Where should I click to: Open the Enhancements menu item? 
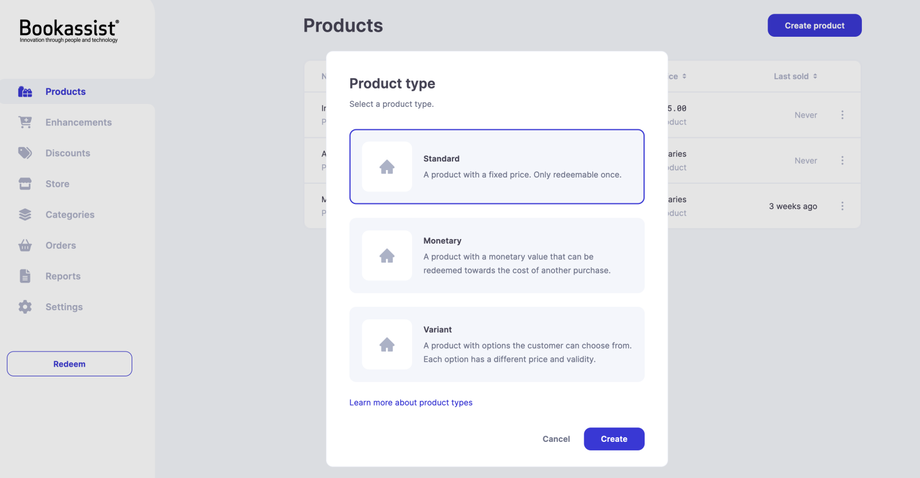(78, 123)
